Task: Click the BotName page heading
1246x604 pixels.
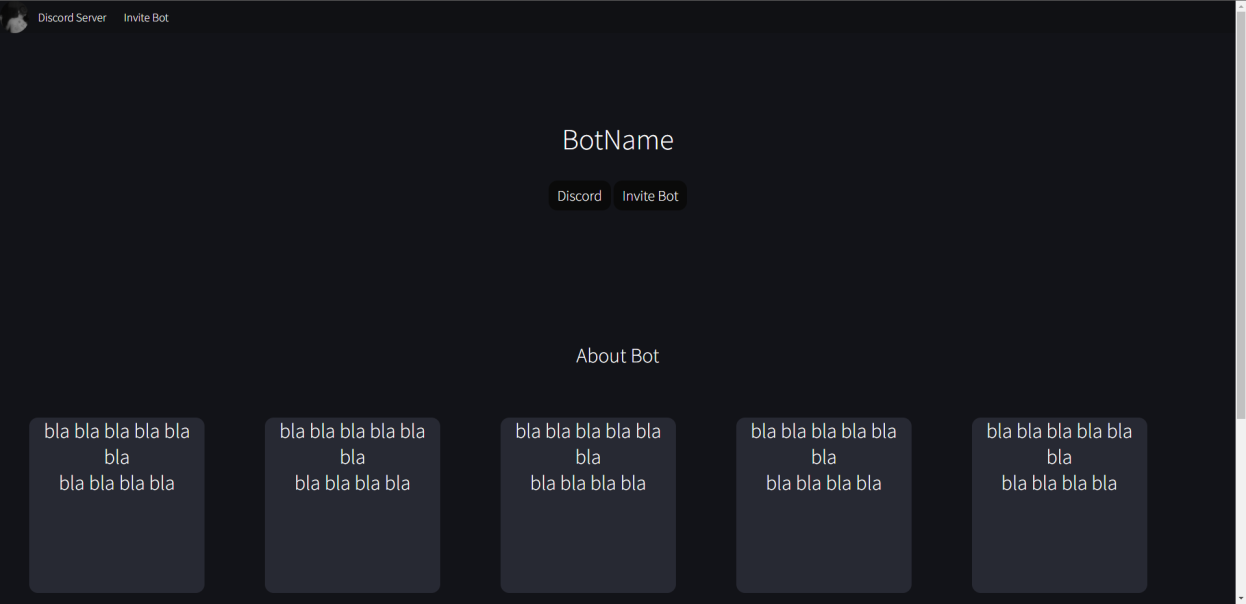Action: (617, 140)
